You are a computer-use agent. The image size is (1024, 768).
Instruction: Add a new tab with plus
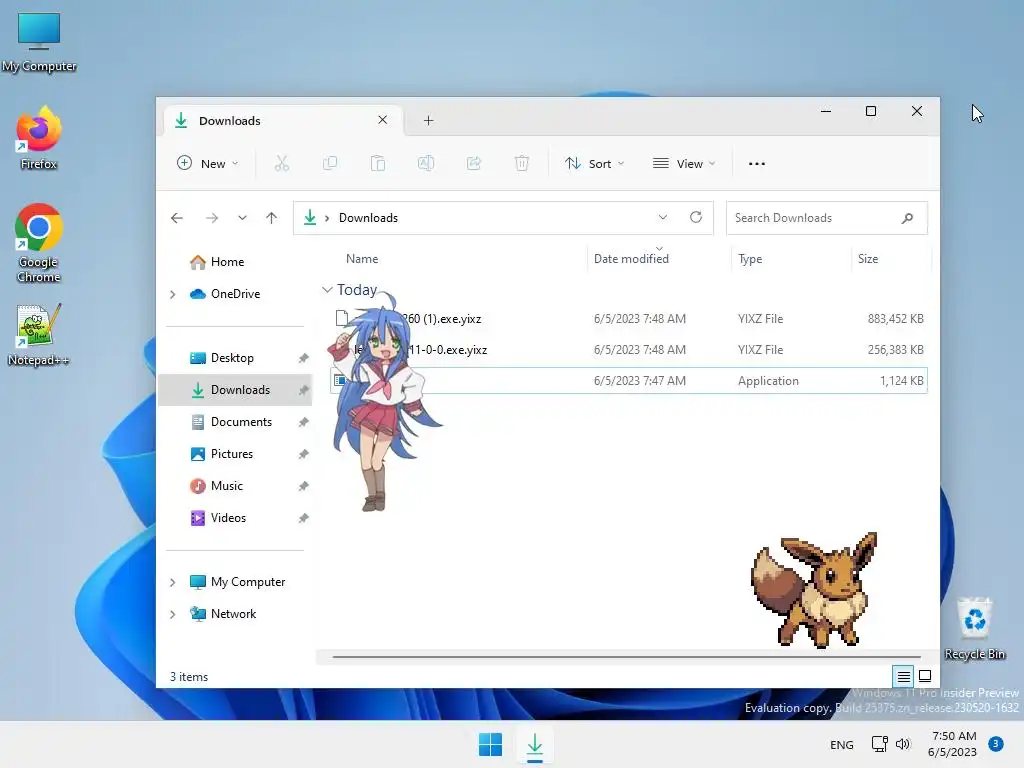tap(428, 120)
